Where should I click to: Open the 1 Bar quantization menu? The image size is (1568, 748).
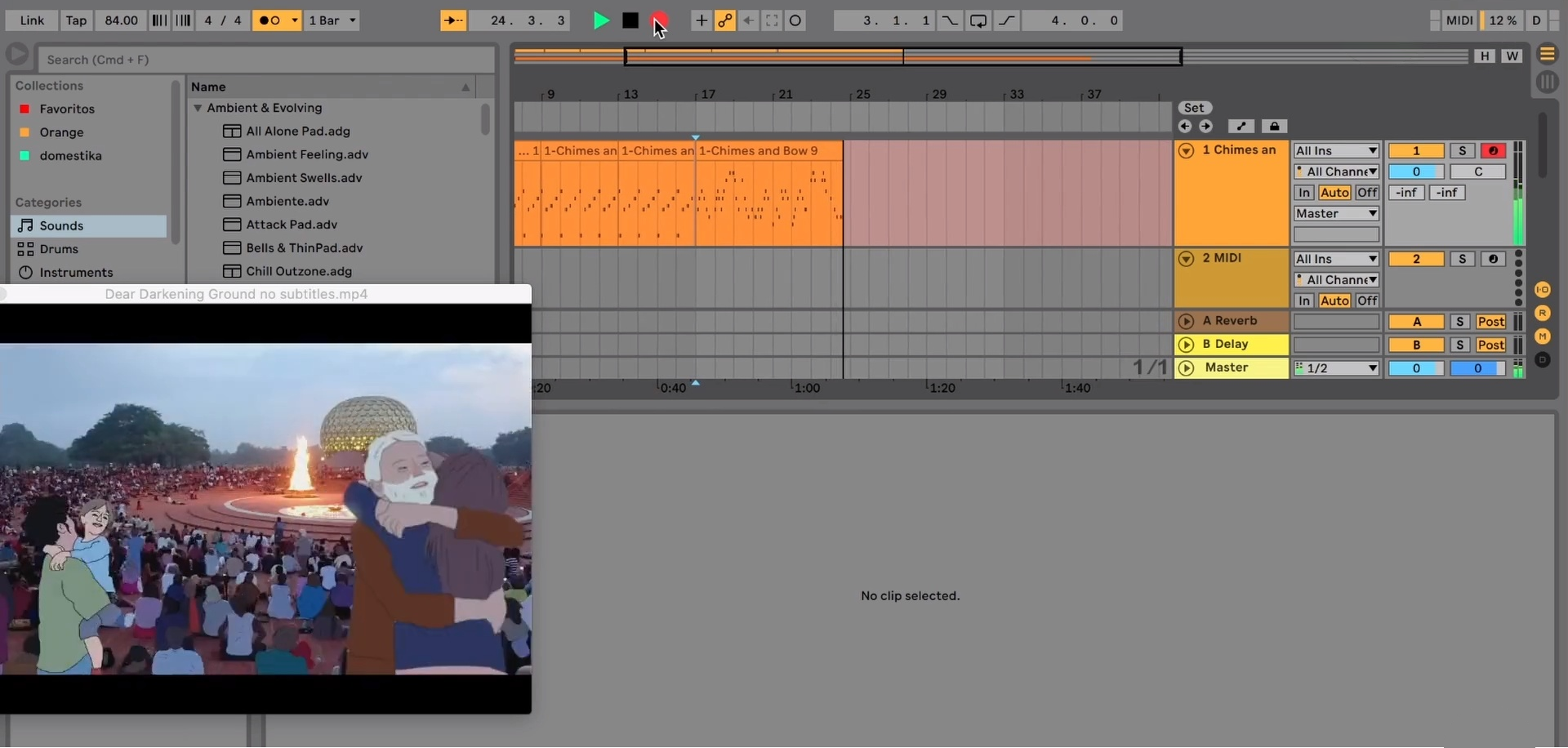333,20
